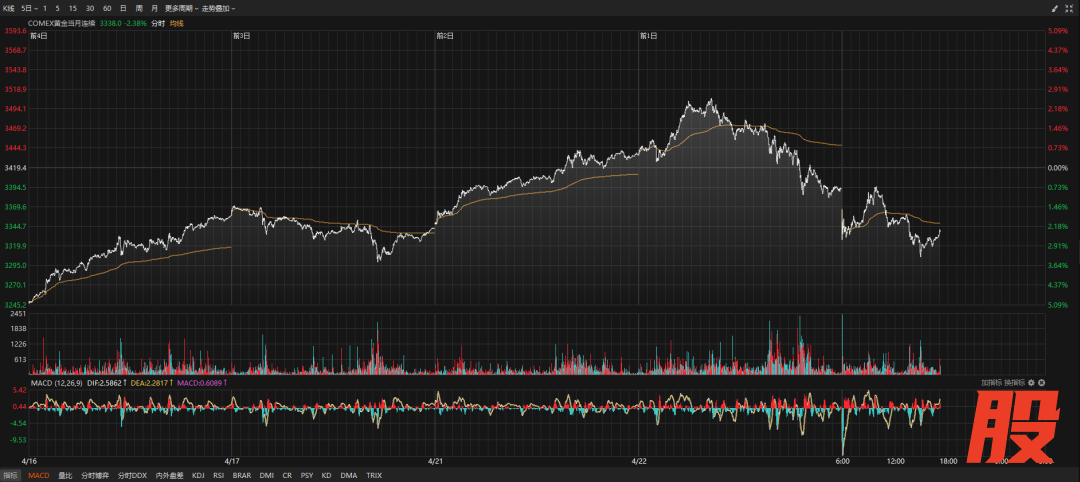Select the RSI indicator tab
1080x482 pixels.
tap(220, 476)
